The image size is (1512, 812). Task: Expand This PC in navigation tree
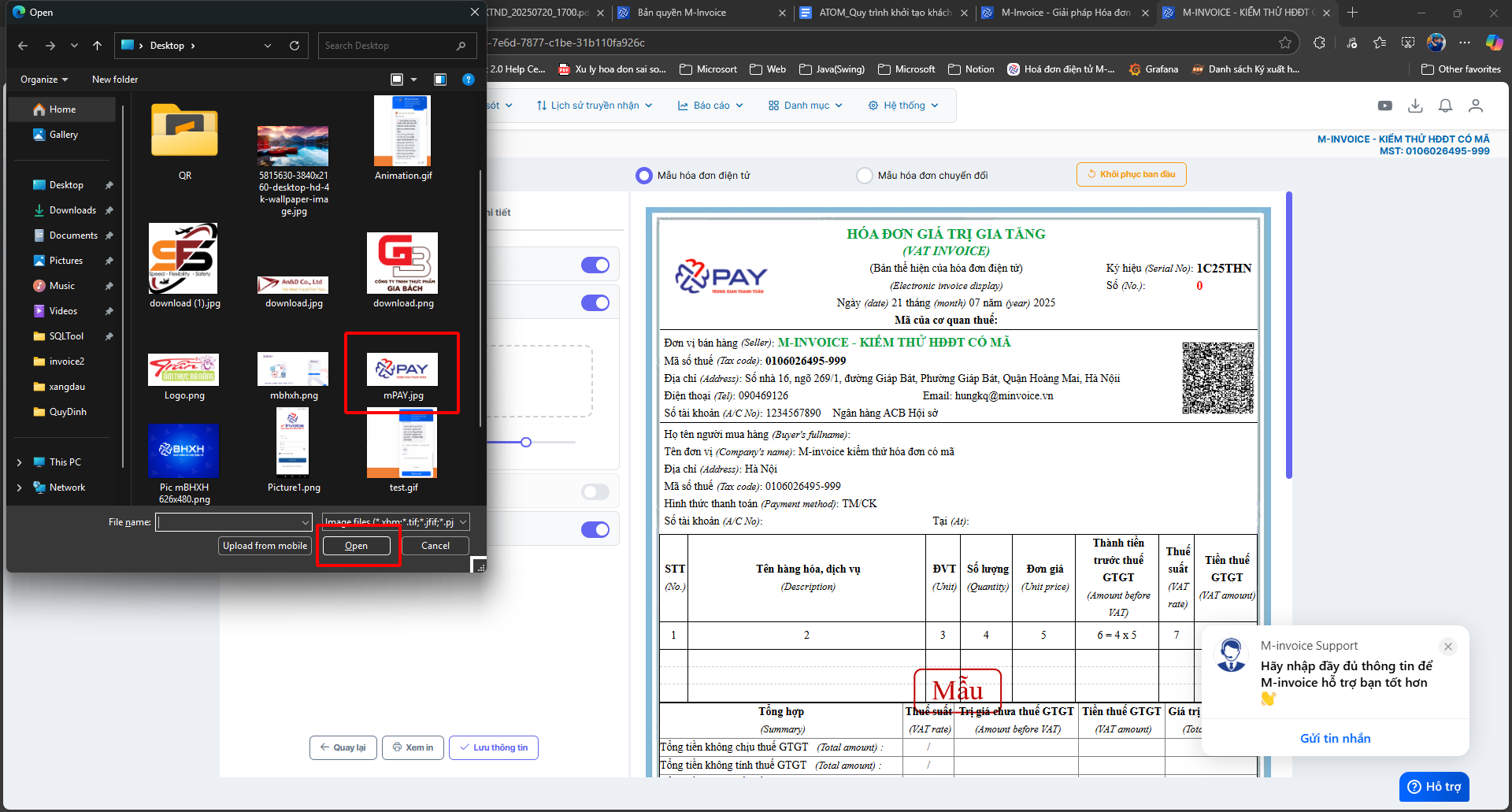20,462
